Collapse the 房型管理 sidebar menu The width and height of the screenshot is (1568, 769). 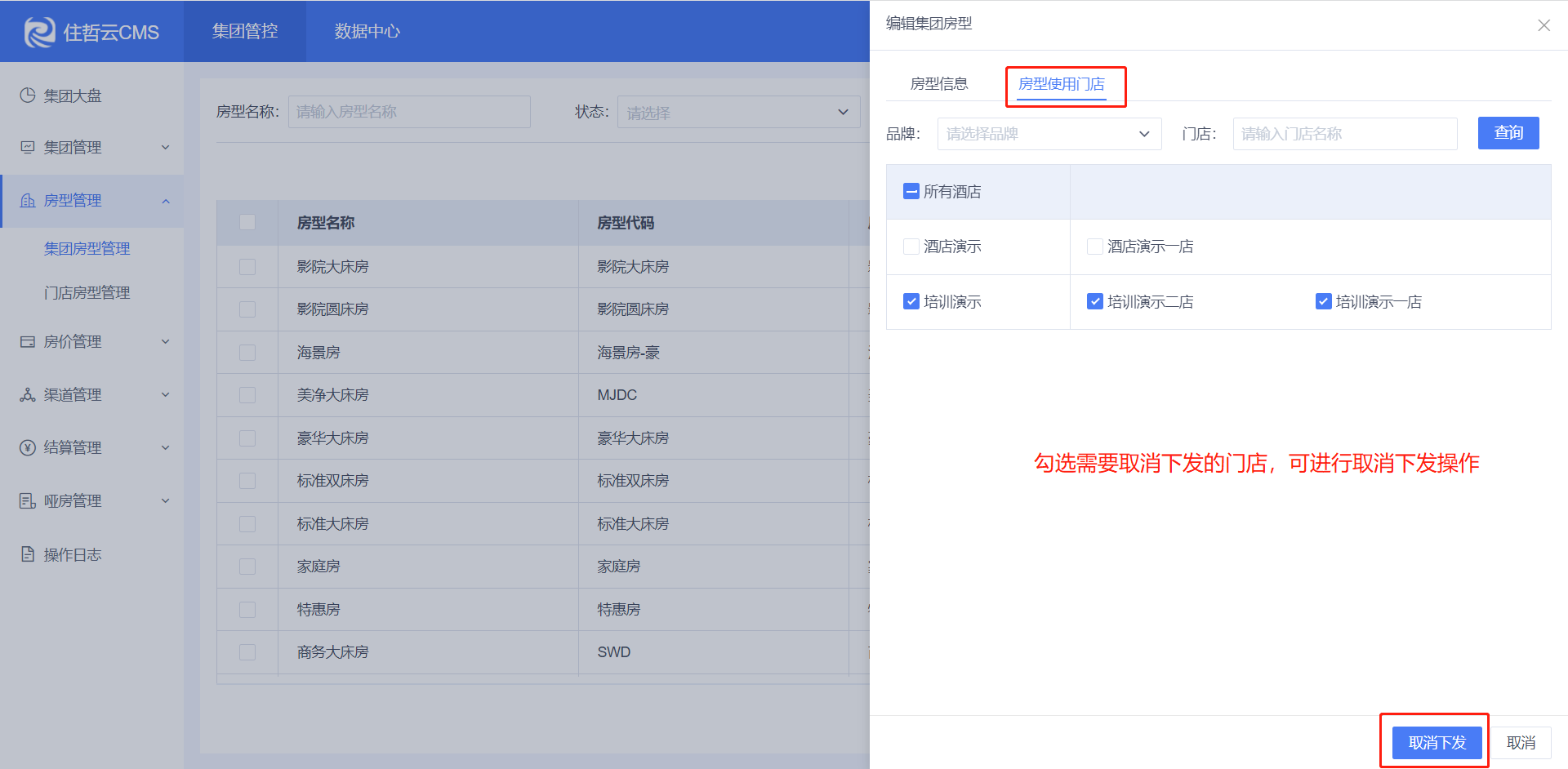[166, 201]
